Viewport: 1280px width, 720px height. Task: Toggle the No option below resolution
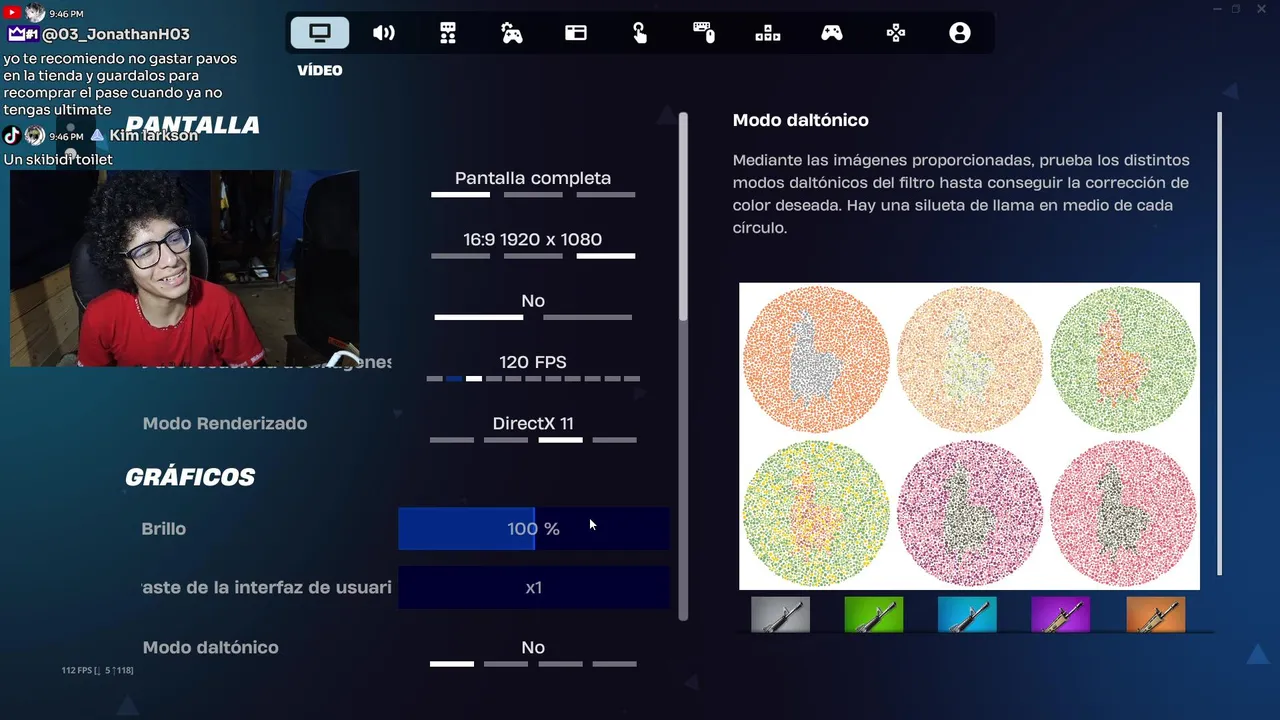pos(533,304)
